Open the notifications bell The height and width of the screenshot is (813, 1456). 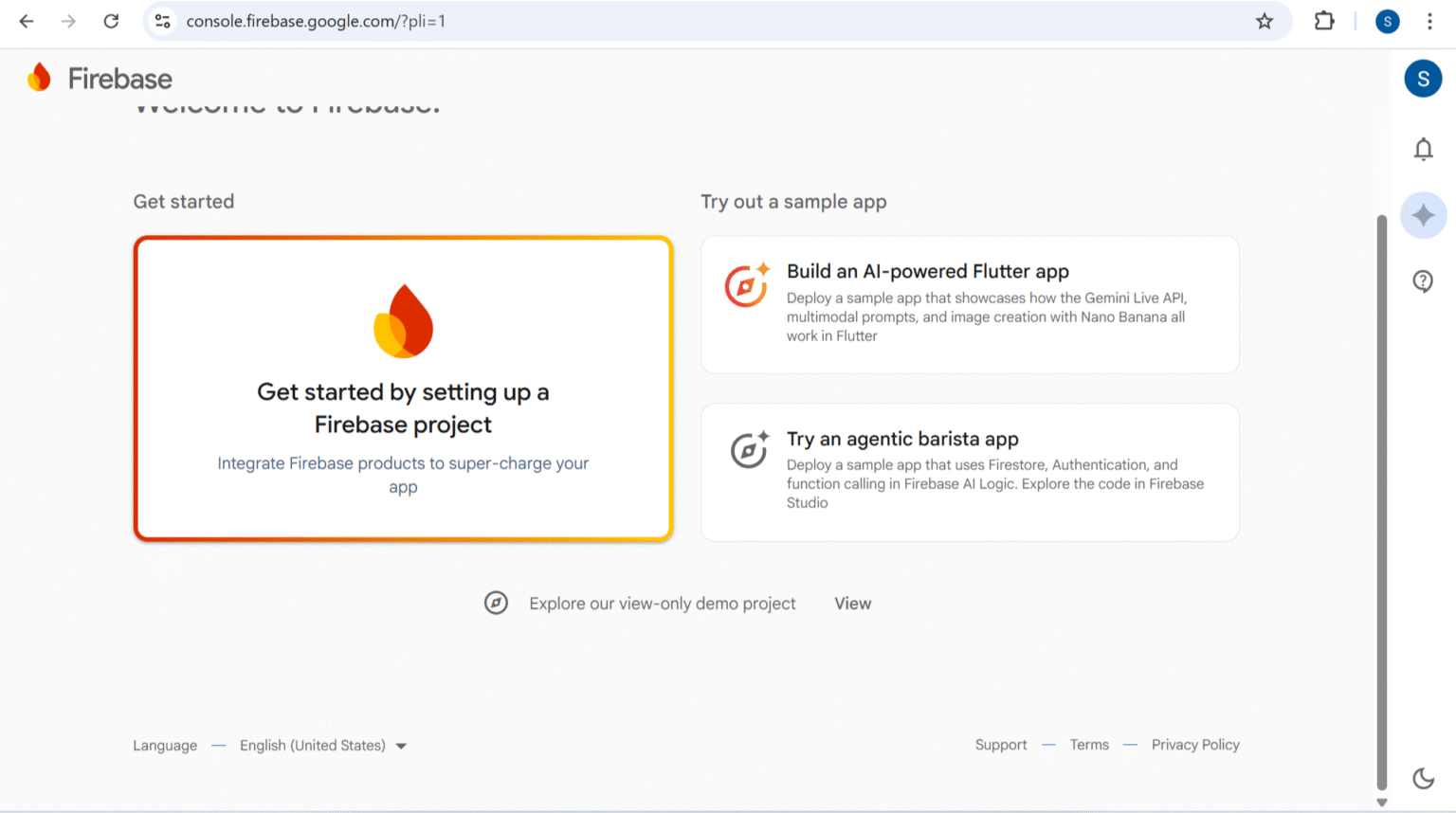click(x=1423, y=149)
